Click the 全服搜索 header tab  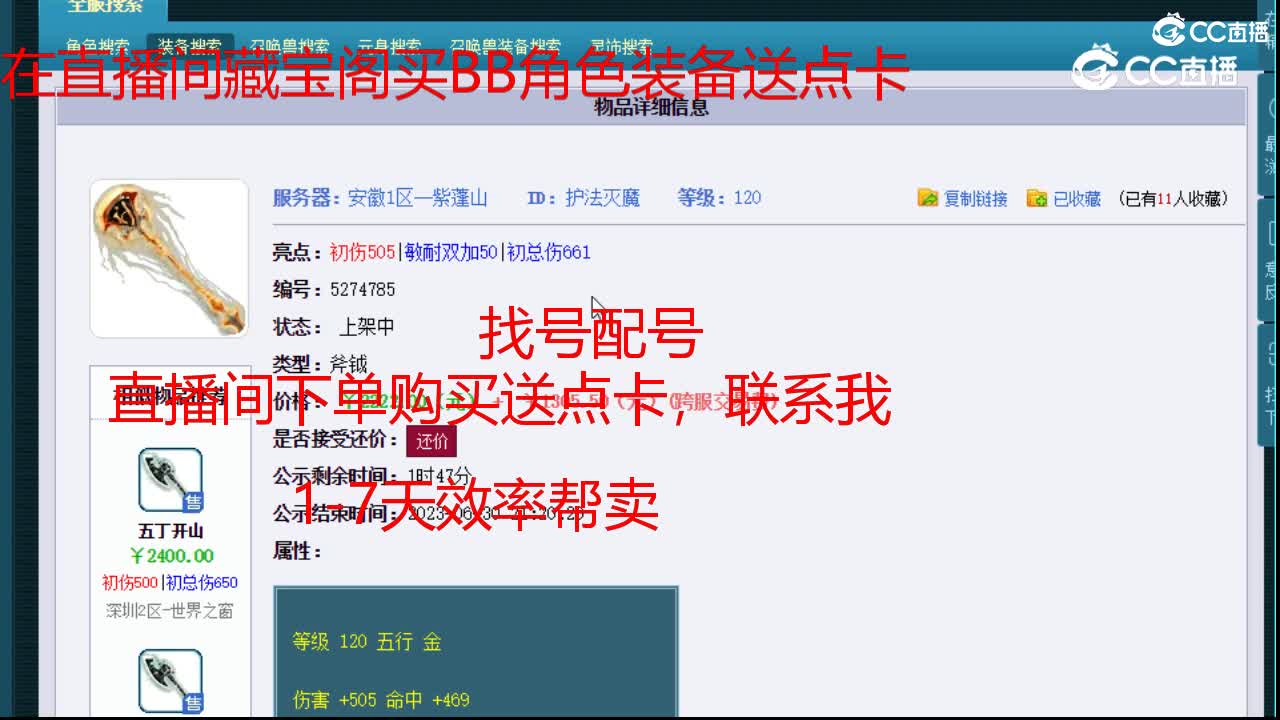tap(103, 8)
